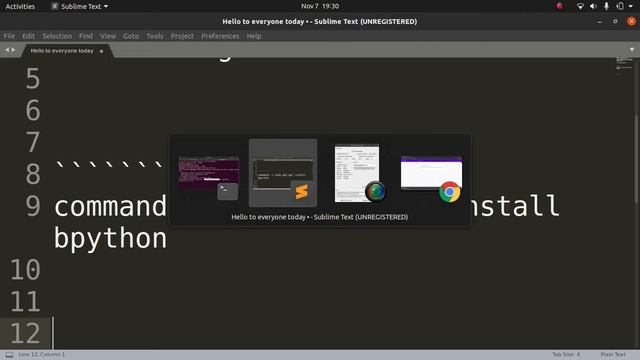Change the Tab Size: 4 setting

(566, 354)
